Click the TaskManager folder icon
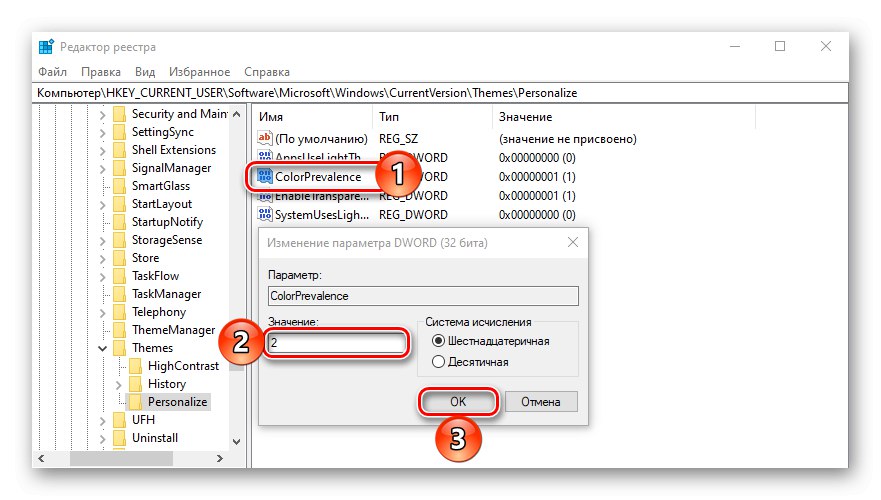The width and height of the screenshot is (881, 500). pos(119,294)
